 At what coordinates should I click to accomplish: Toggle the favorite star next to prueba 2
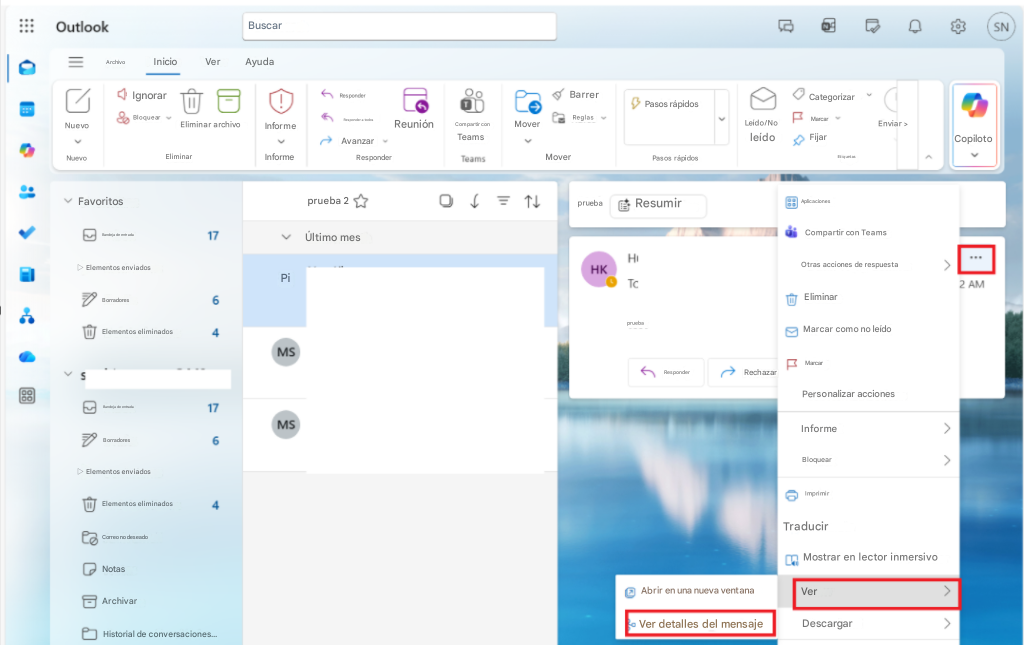pos(360,201)
